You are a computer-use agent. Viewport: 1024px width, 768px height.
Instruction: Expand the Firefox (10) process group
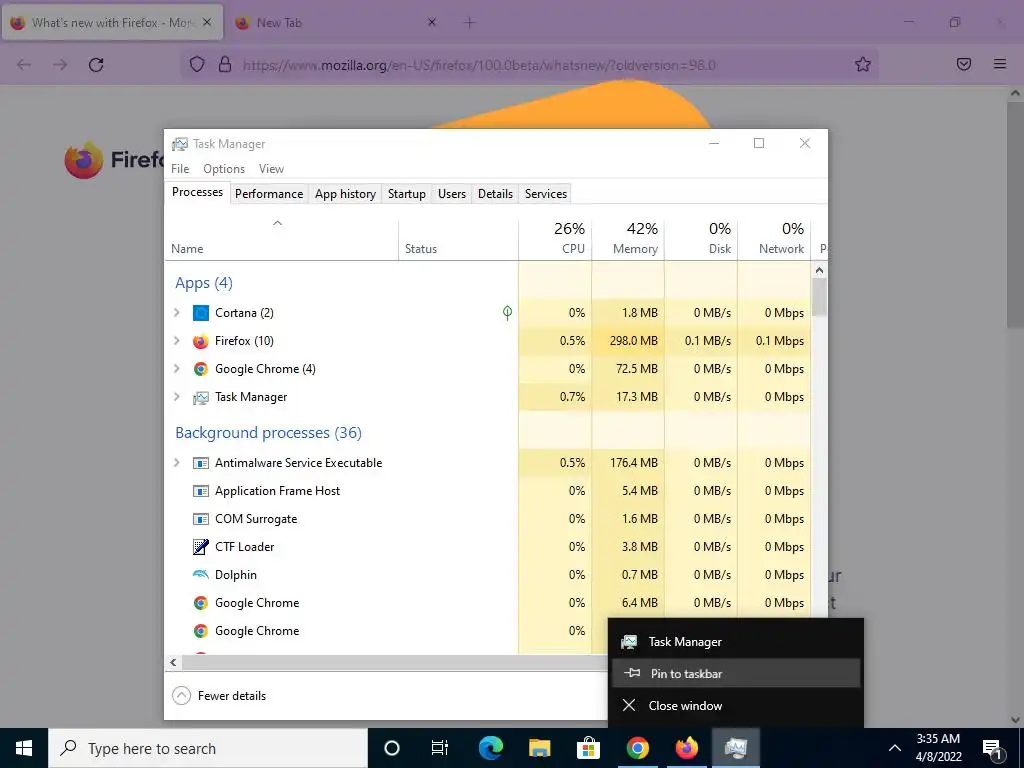pos(176,341)
